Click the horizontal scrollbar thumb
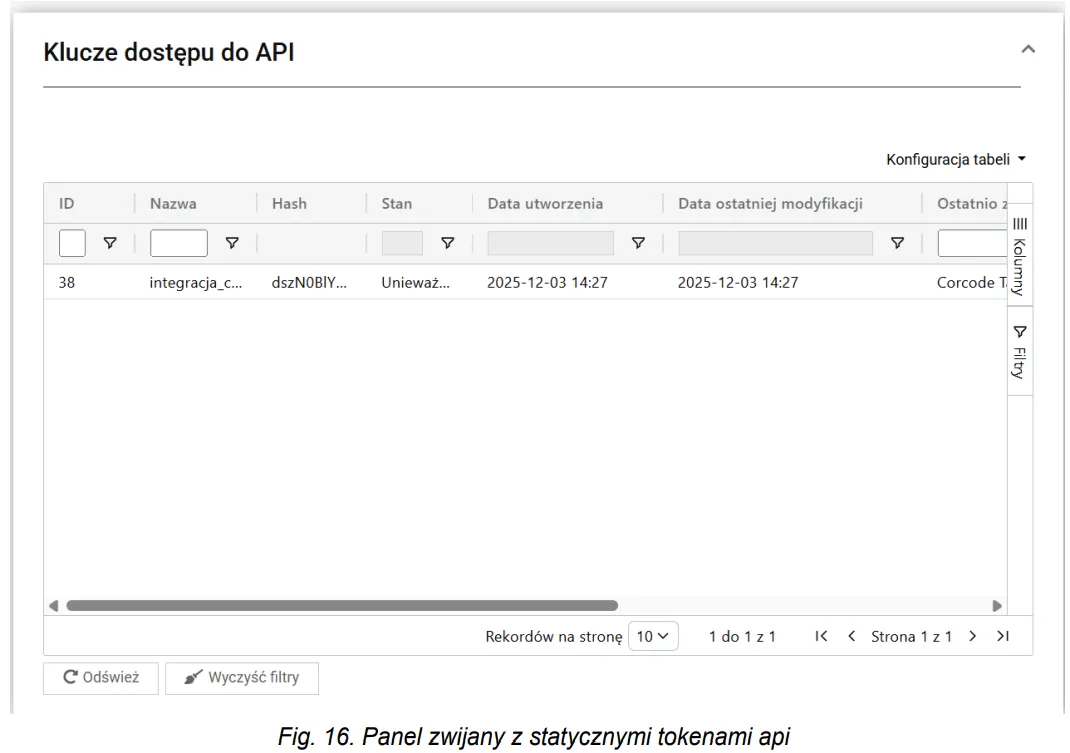This screenshot has width=1070, height=753. pyautogui.click(x=340, y=605)
